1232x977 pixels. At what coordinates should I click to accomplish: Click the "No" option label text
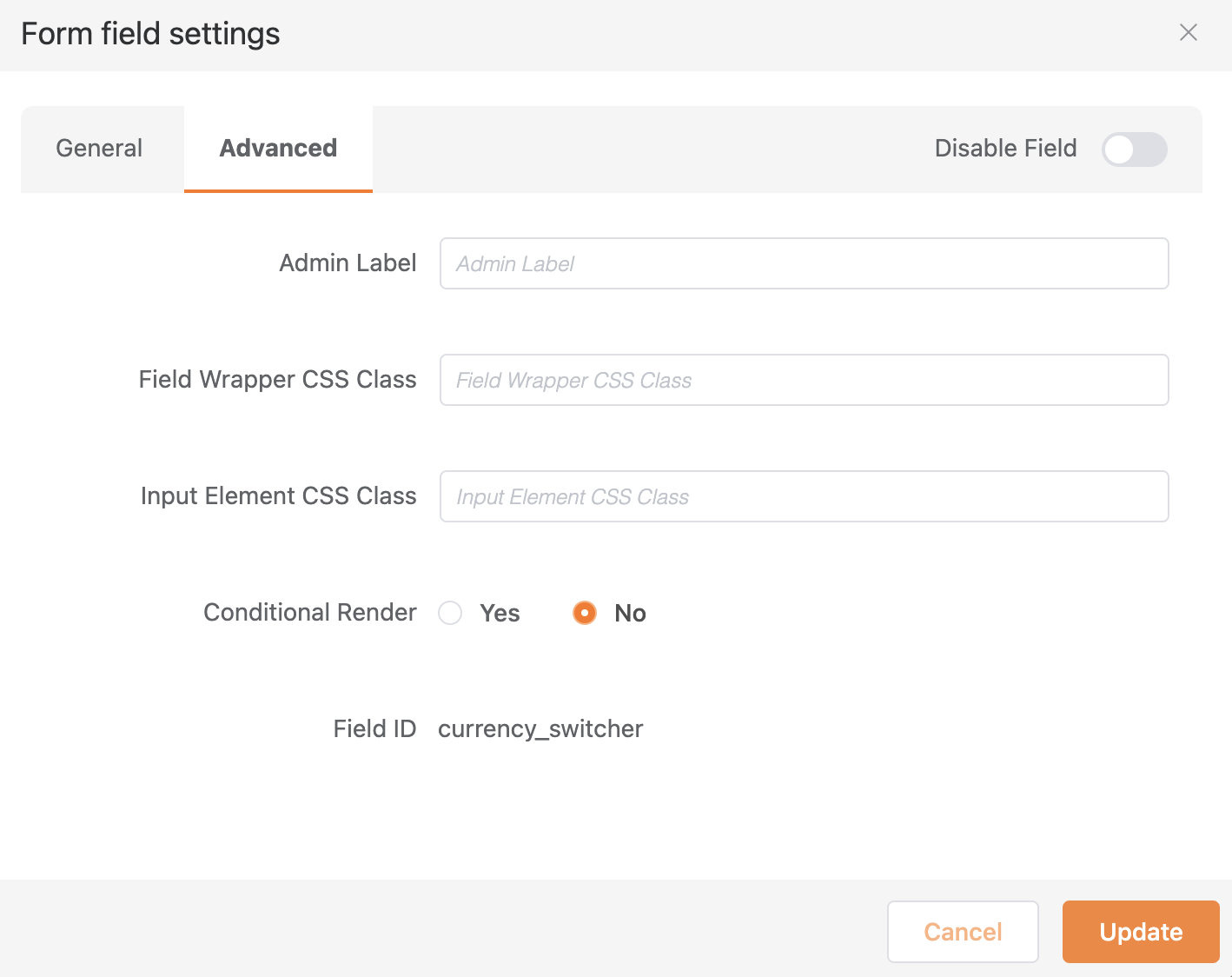click(630, 614)
